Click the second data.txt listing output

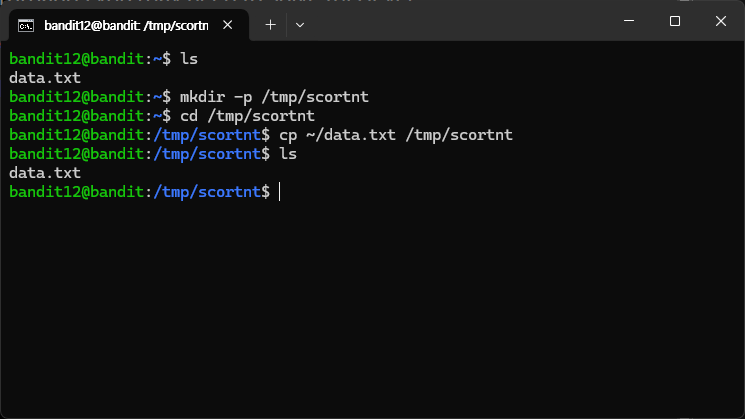[45, 173]
